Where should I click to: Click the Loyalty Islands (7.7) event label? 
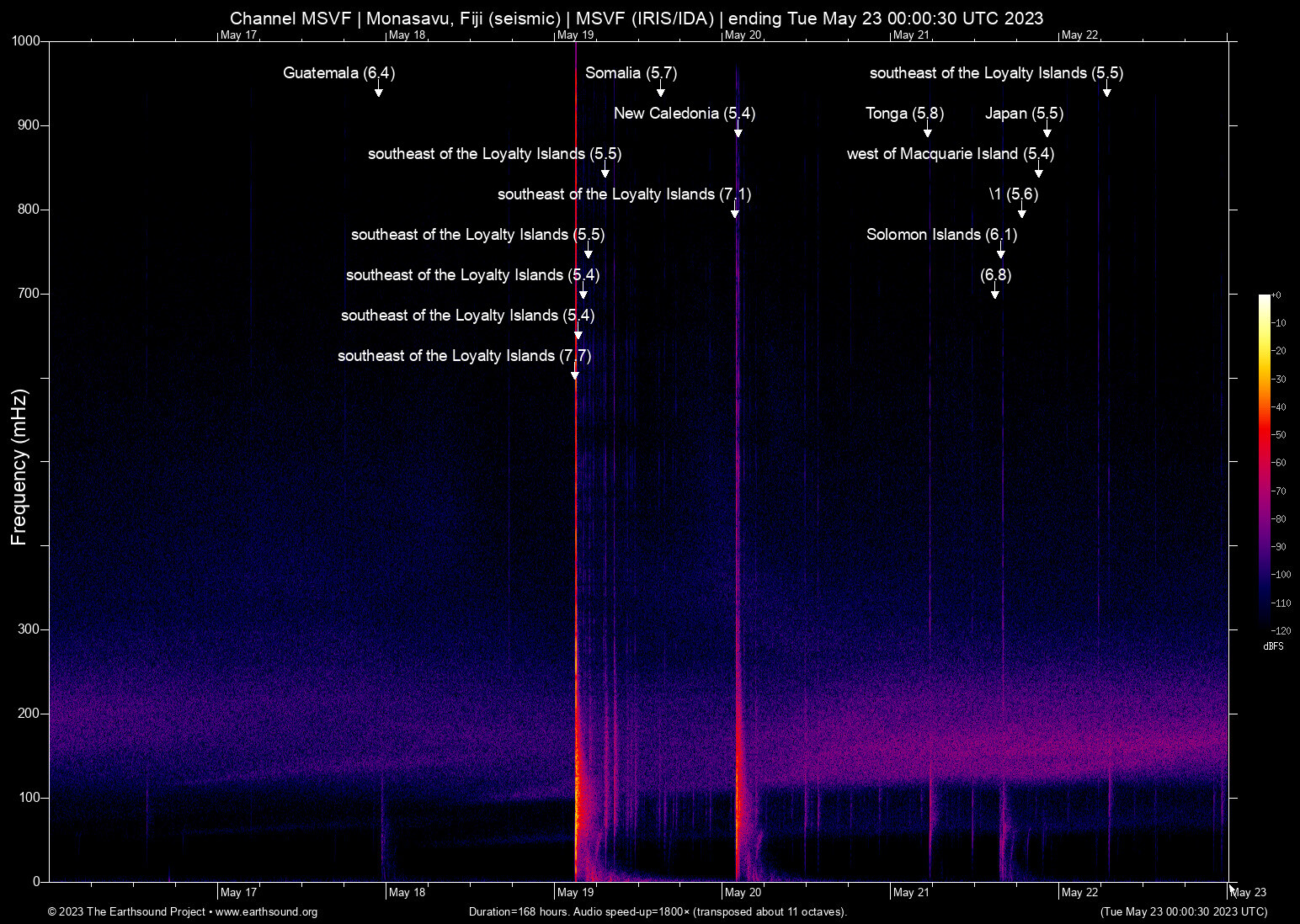click(x=464, y=356)
